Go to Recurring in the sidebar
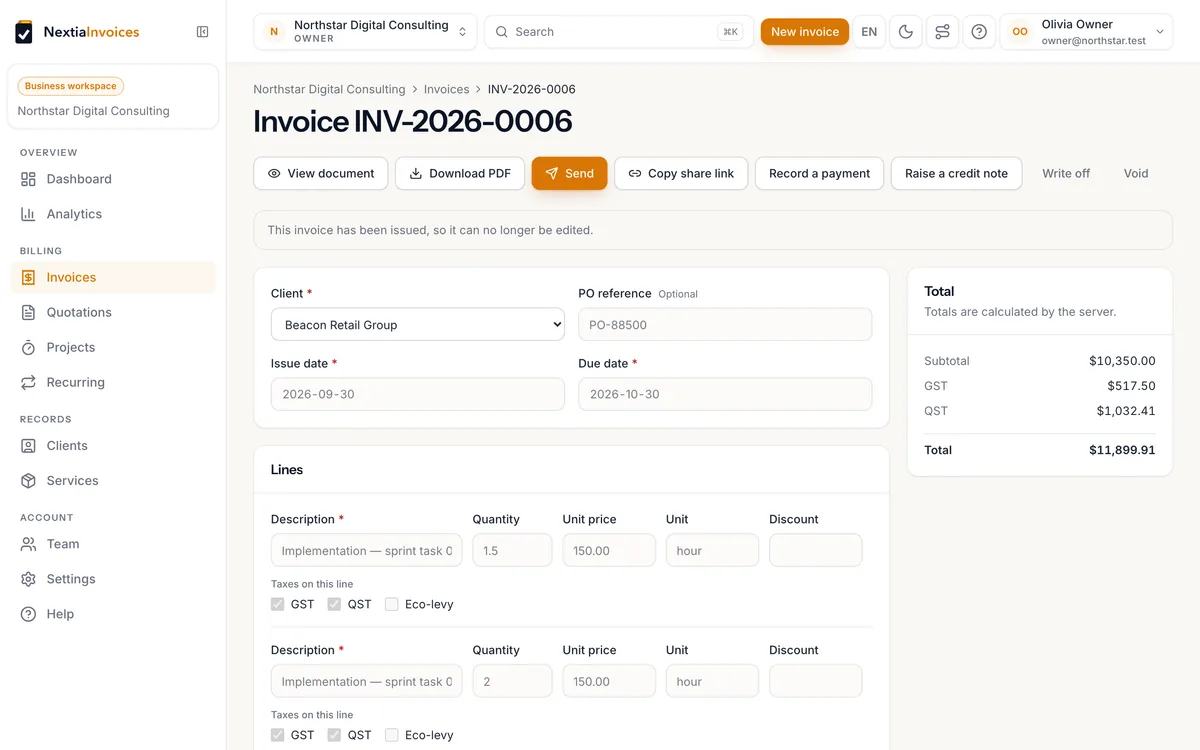 113,382
